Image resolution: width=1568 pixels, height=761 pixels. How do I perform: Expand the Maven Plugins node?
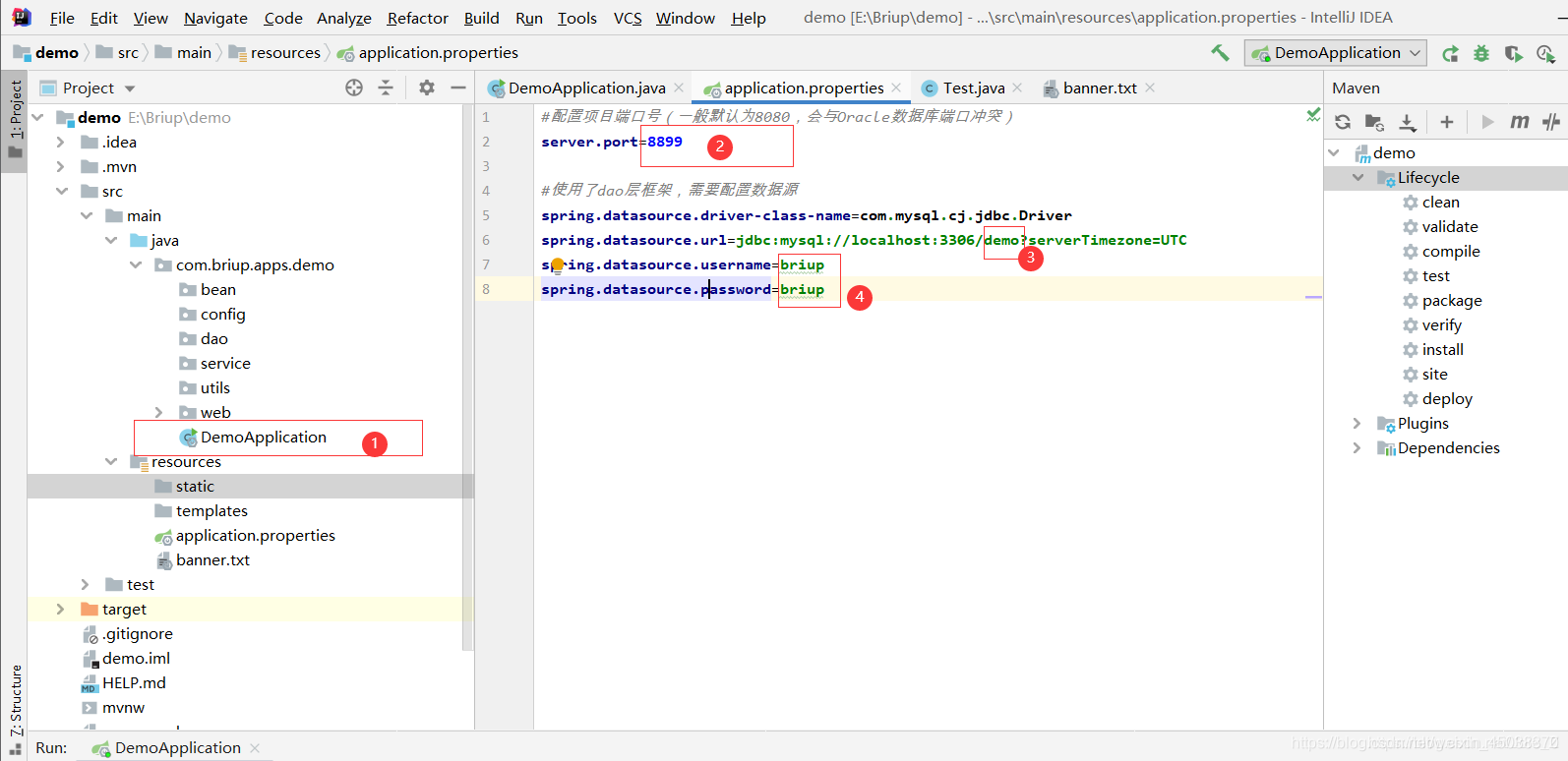[1357, 423]
